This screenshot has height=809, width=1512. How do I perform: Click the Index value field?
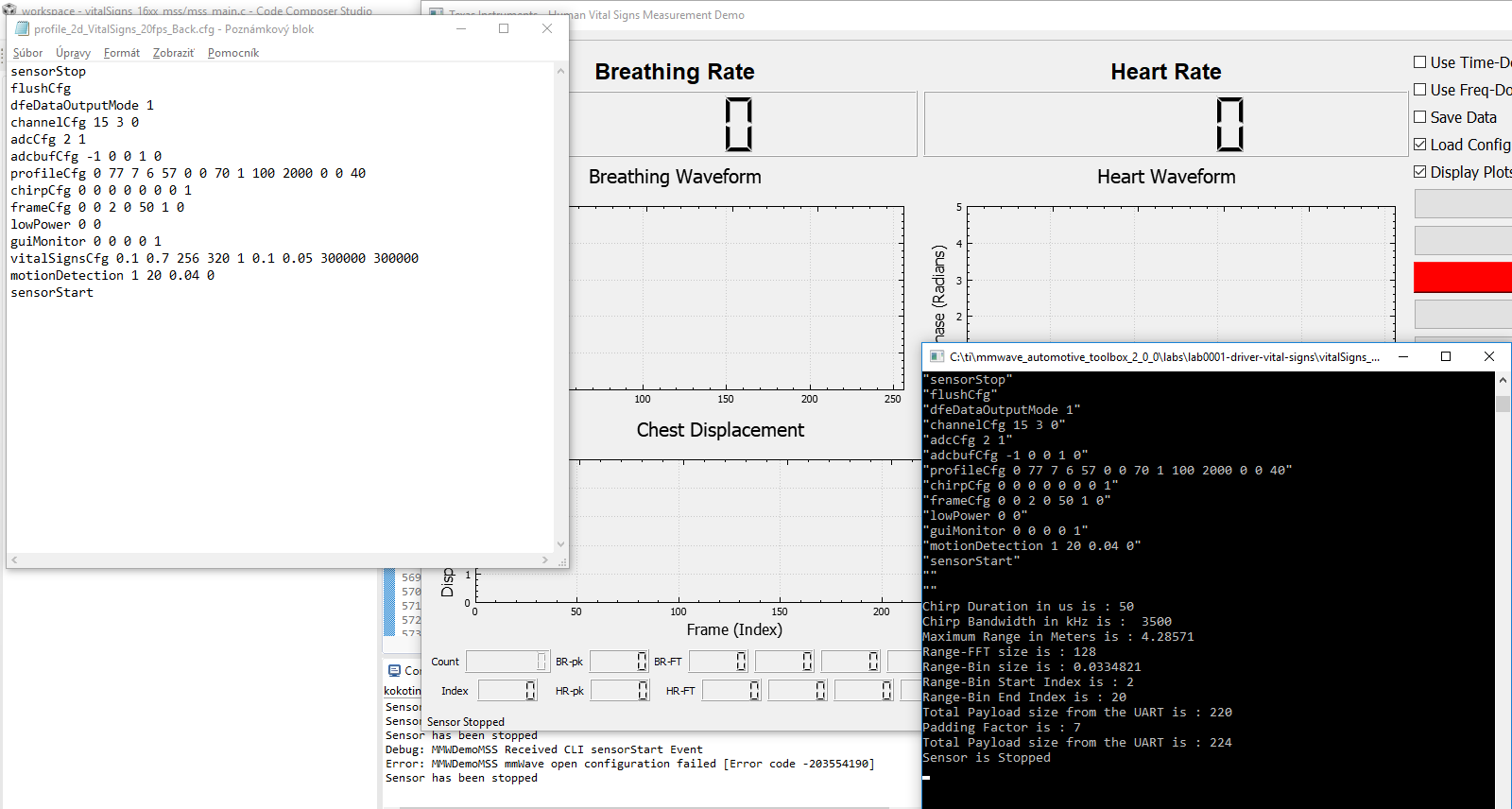507,691
